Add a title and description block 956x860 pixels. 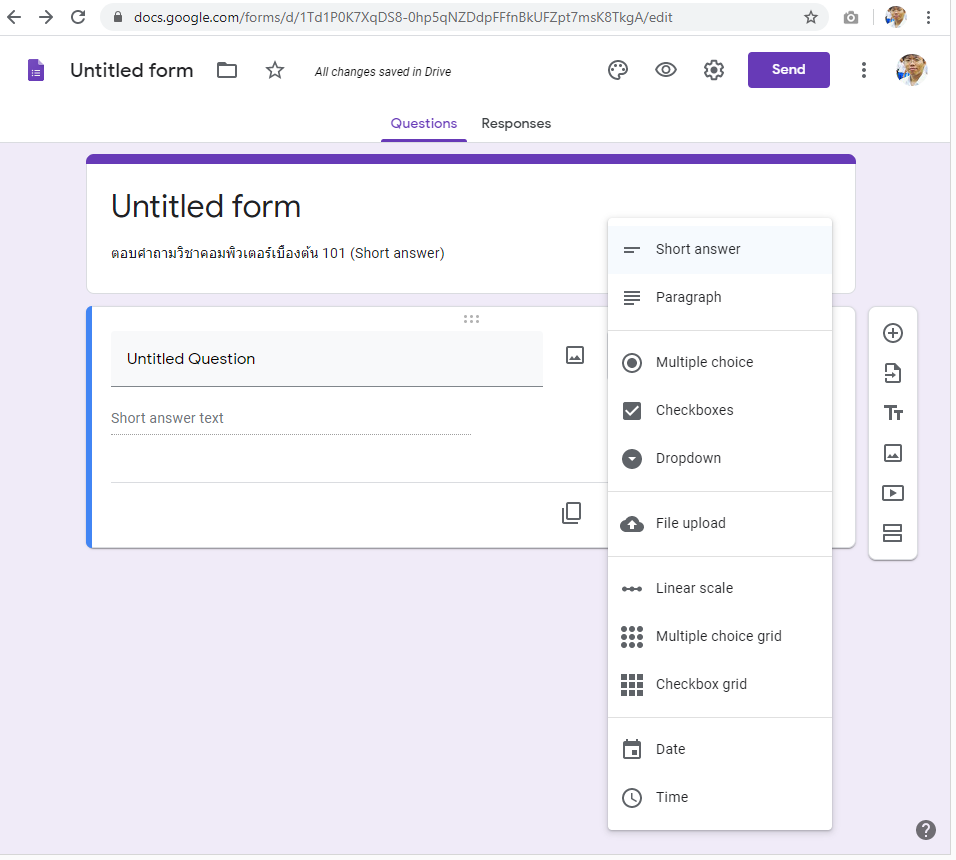coord(893,413)
